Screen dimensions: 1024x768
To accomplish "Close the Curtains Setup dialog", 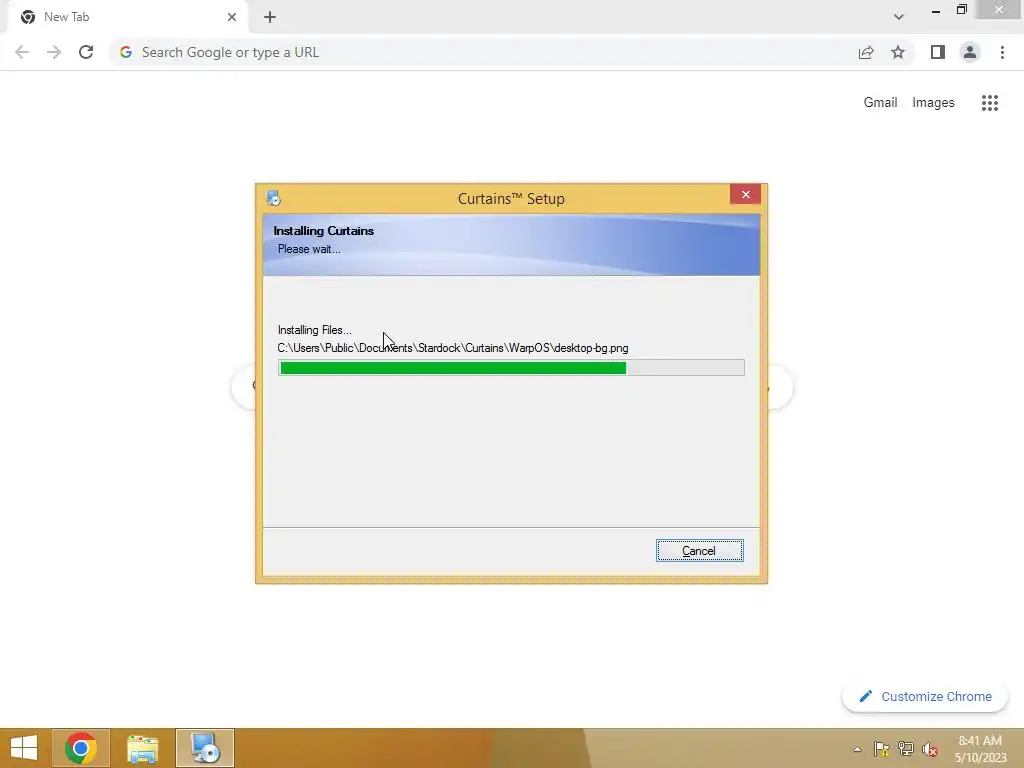I will point(745,195).
